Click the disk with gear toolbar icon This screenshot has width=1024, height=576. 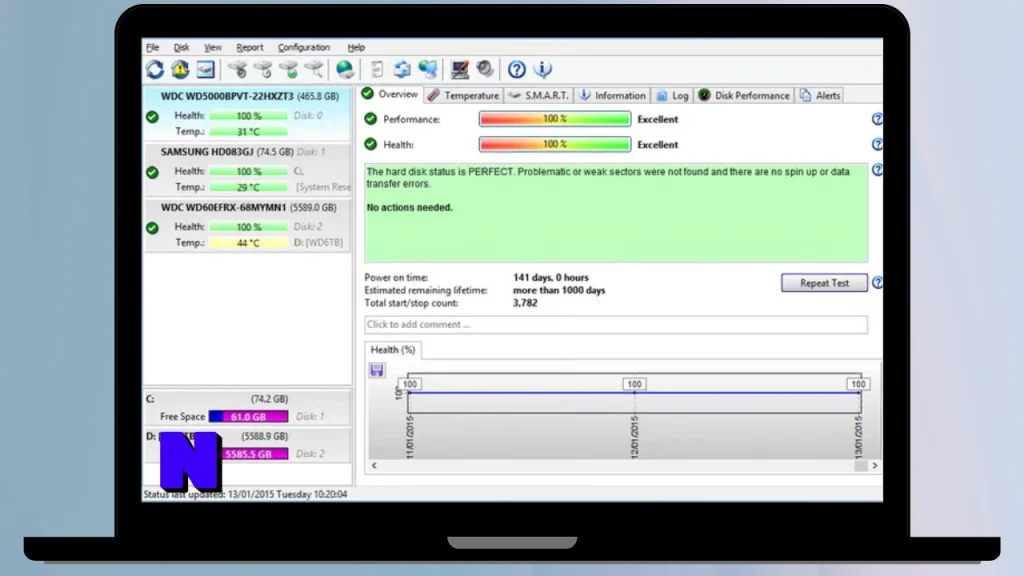[238, 69]
